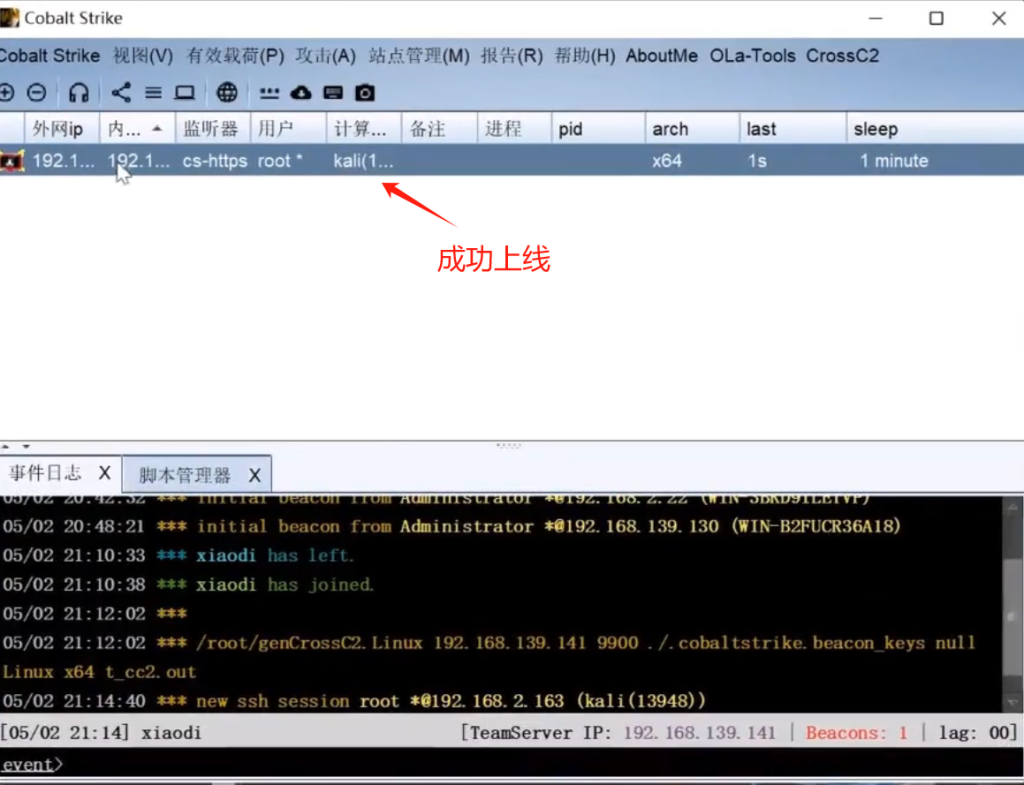Click the disconnect minus icon in toolbar
Image resolution: width=1024 pixels, height=785 pixels.
tap(37, 93)
